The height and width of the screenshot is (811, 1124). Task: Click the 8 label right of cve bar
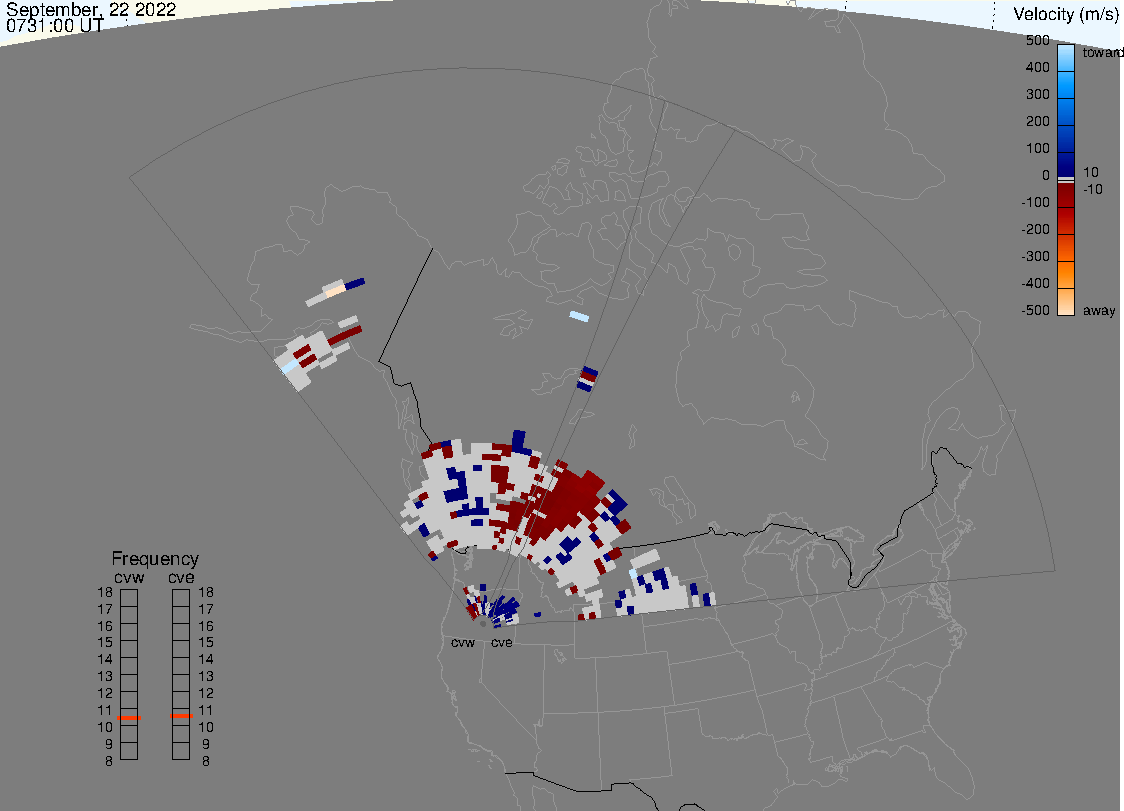pos(206,761)
